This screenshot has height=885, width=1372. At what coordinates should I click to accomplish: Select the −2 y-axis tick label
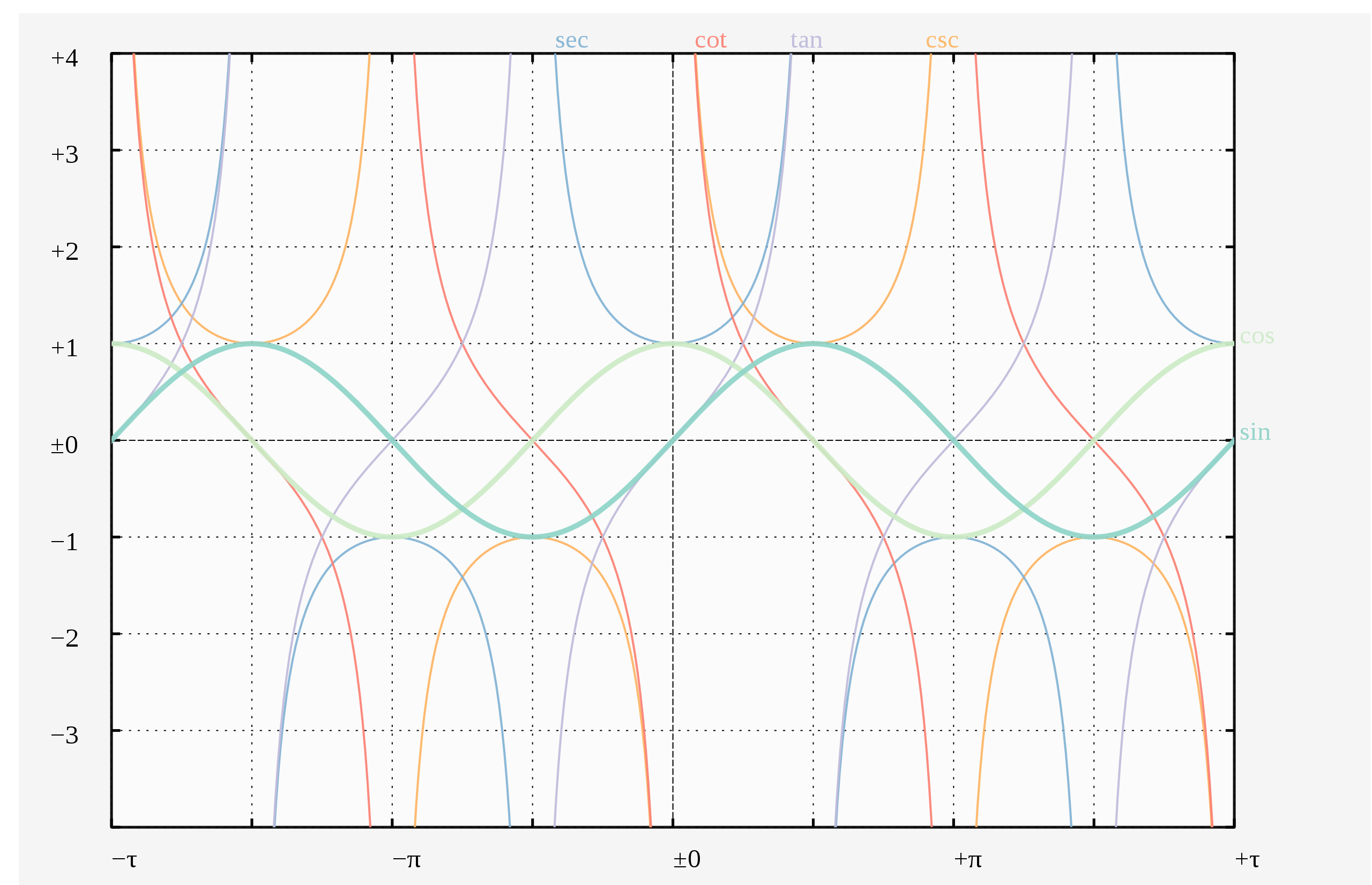64,639
